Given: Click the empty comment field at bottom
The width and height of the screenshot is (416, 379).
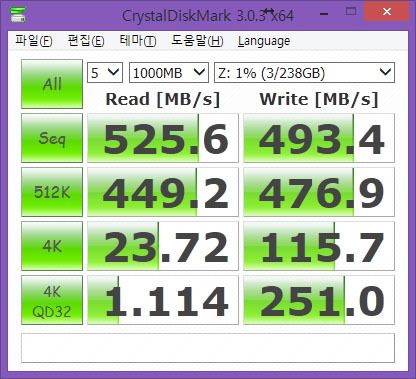Looking at the screenshot, I should [x=208, y=348].
